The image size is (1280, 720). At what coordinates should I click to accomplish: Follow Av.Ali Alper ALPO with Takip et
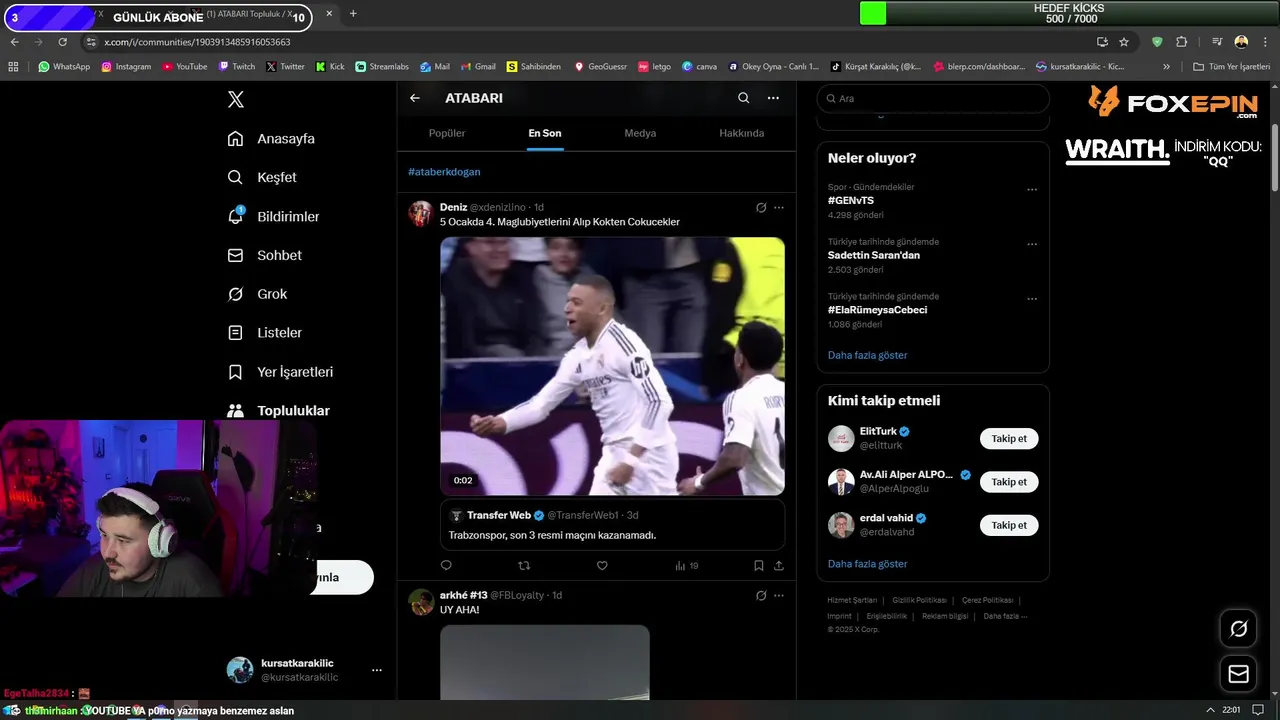pos(1009,482)
